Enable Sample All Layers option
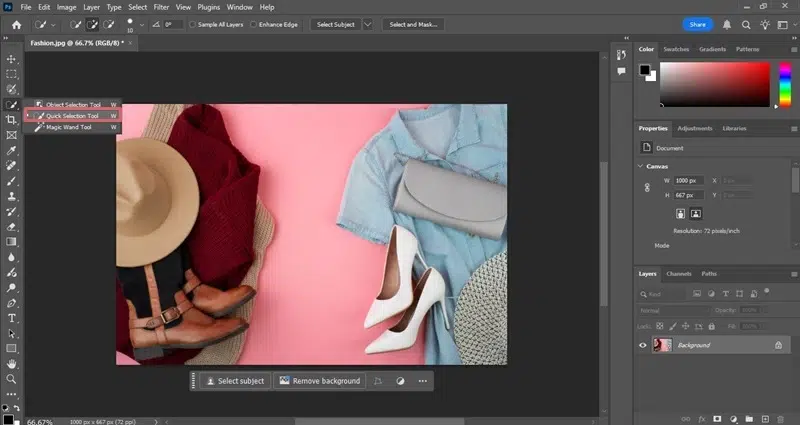The height and width of the screenshot is (425, 800). pyautogui.click(x=193, y=24)
